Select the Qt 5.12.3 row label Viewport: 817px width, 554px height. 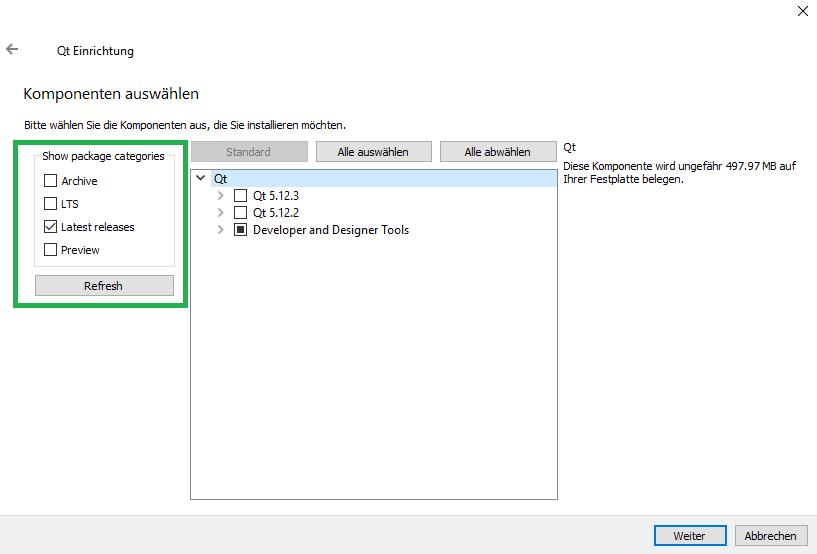276,195
